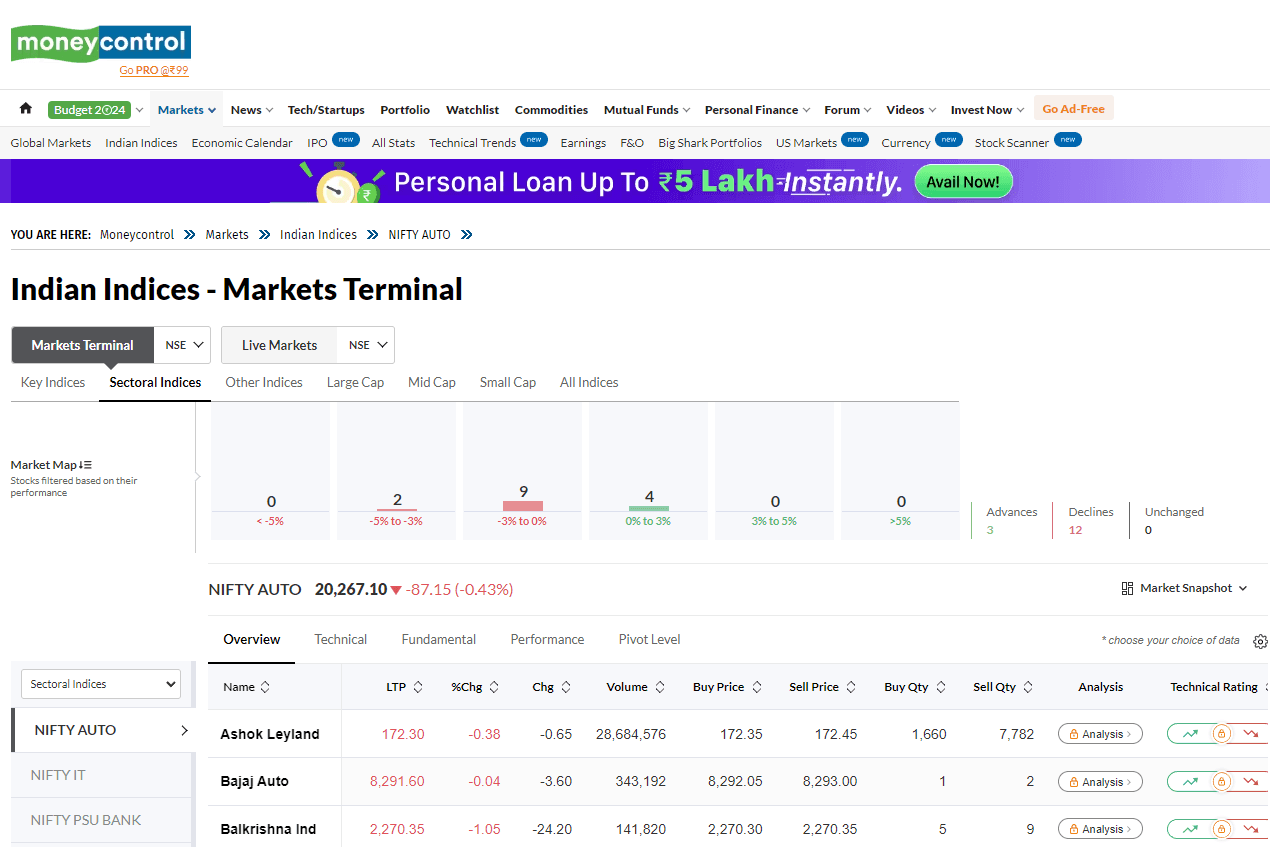The image size is (1270, 847).
Task: Open the Pivot Level tab
Action: click(x=650, y=639)
